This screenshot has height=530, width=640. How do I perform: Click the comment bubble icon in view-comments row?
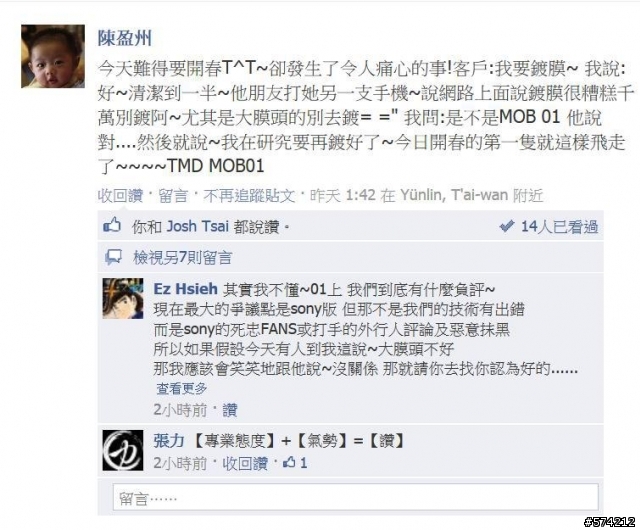click(x=113, y=258)
